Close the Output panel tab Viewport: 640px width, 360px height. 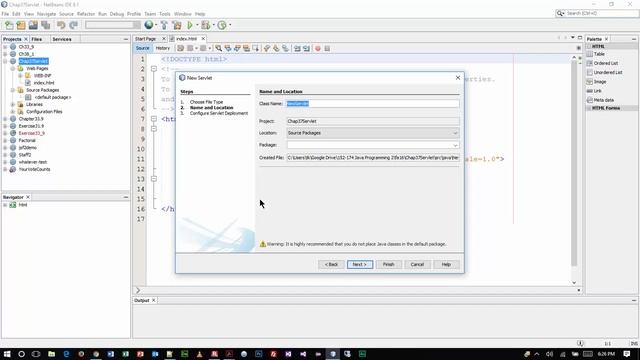pos(153,300)
